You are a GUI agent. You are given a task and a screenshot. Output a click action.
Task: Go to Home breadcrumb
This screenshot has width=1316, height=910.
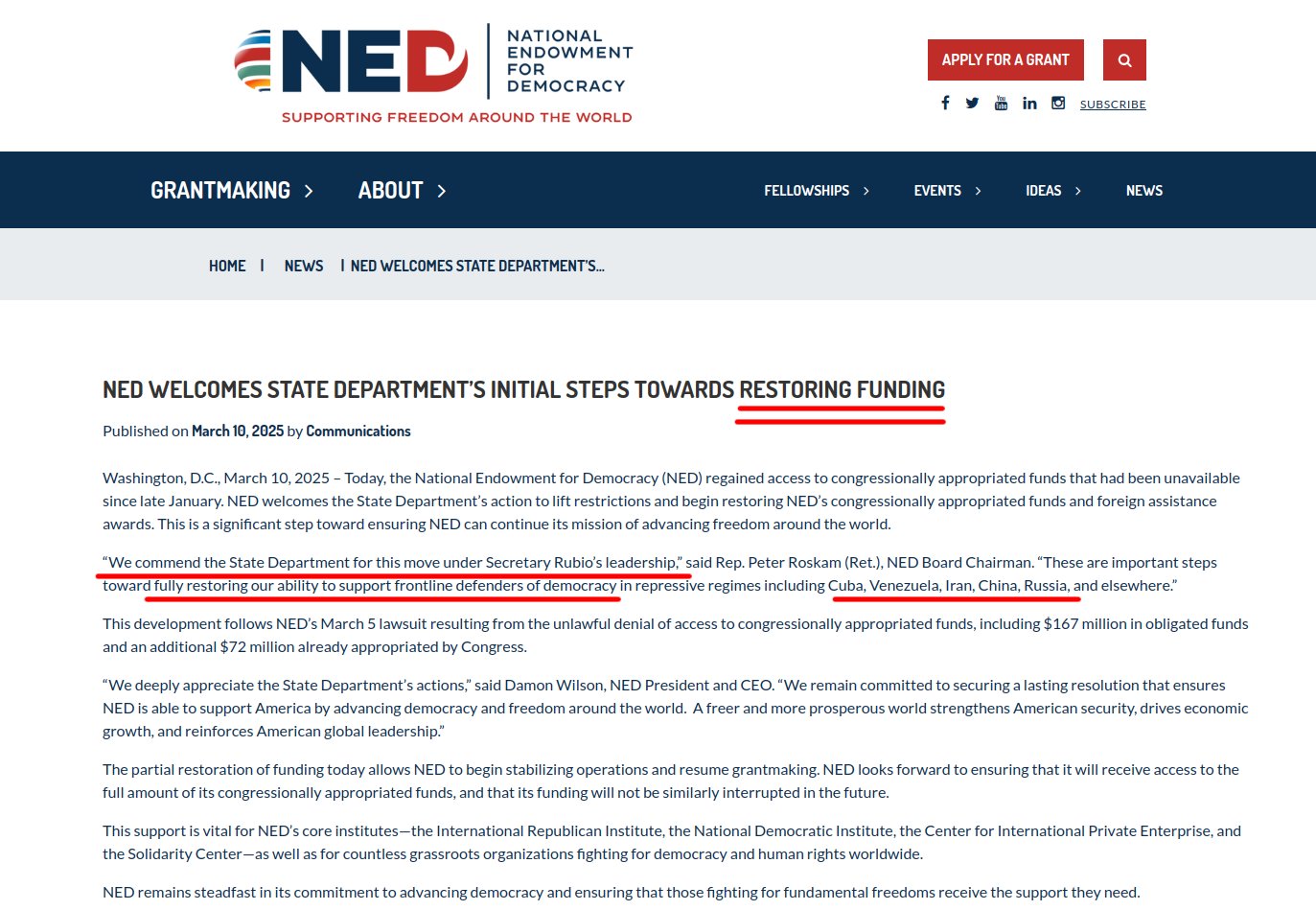point(227,266)
